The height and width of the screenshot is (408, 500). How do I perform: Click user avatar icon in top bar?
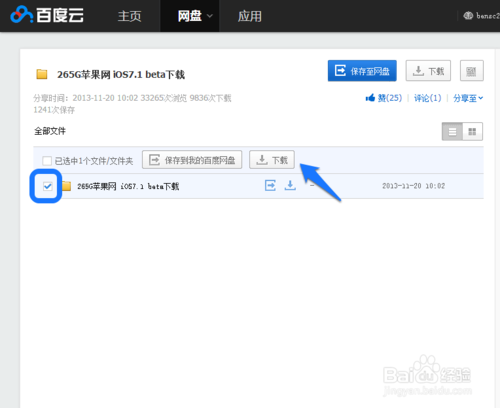[x=468, y=15]
